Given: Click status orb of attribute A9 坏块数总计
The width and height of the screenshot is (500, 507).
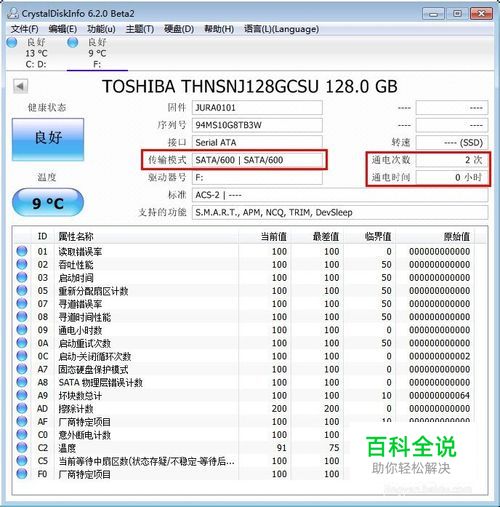Looking at the screenshot, I should click(22, 395).
